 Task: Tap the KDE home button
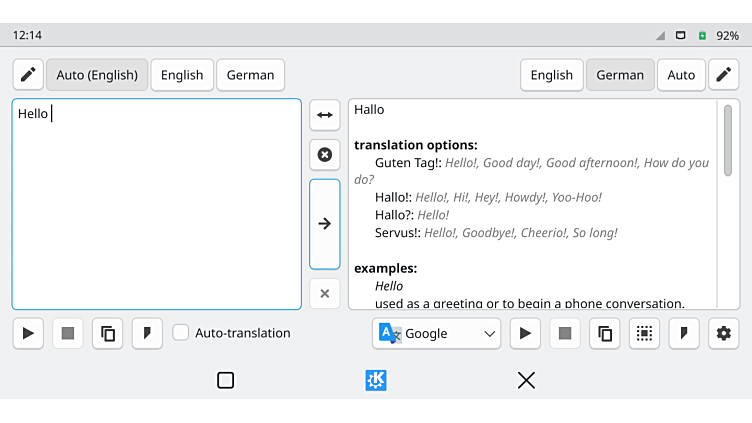pyautogui.click(x=376, y=380)
